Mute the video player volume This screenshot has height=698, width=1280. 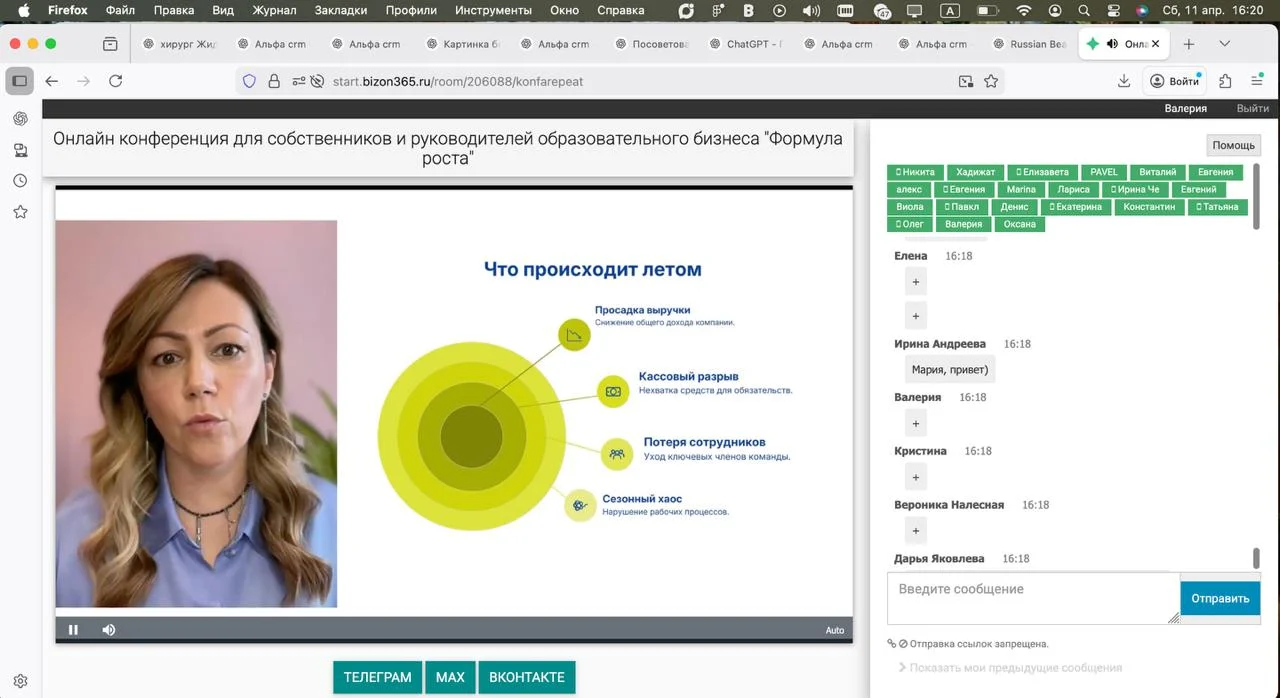[x=109, y=630]
